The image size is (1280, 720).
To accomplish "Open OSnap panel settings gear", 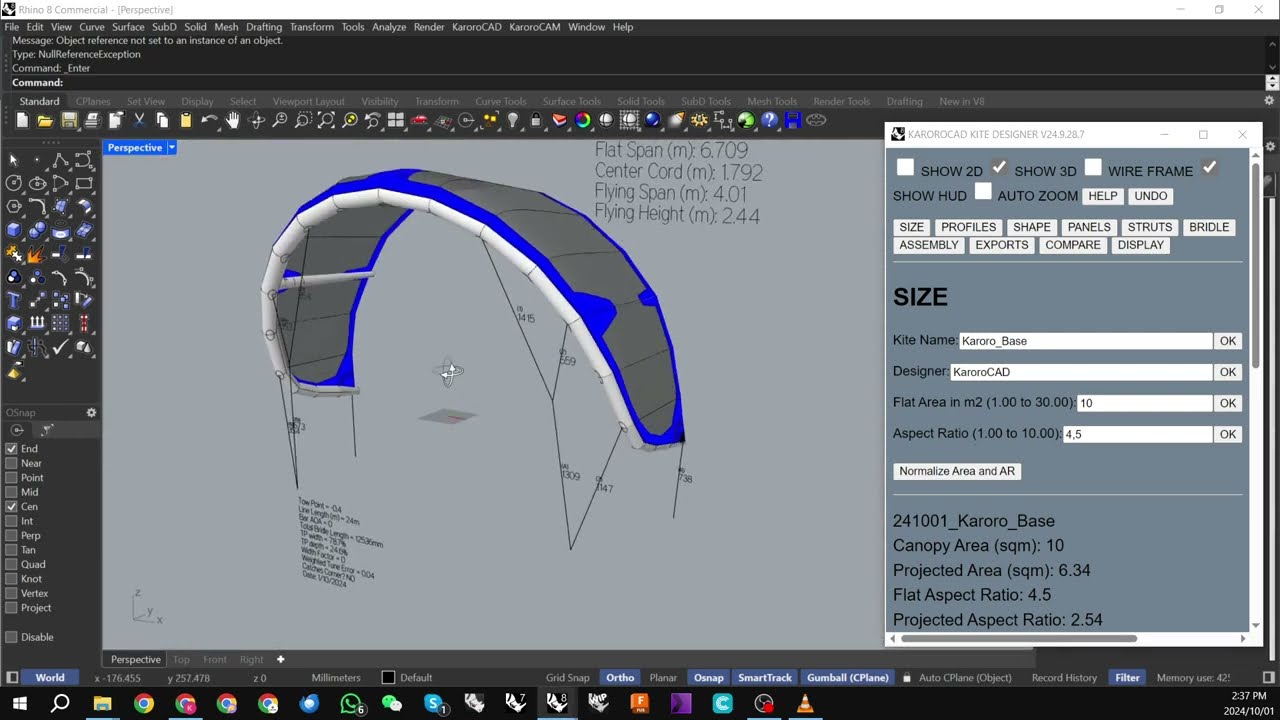I will click(x=91, y=413).
